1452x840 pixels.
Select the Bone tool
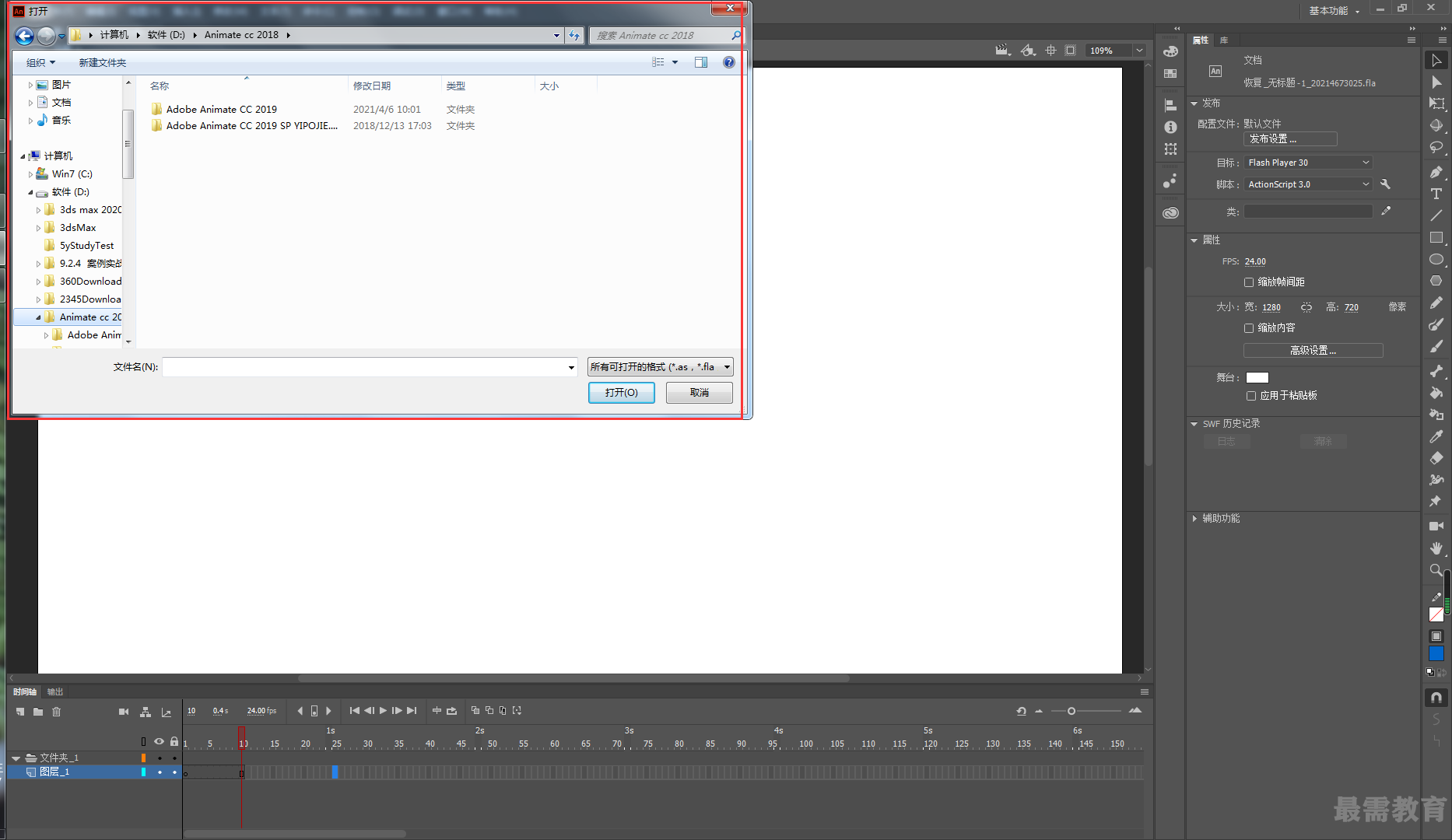click(1436, 371)
